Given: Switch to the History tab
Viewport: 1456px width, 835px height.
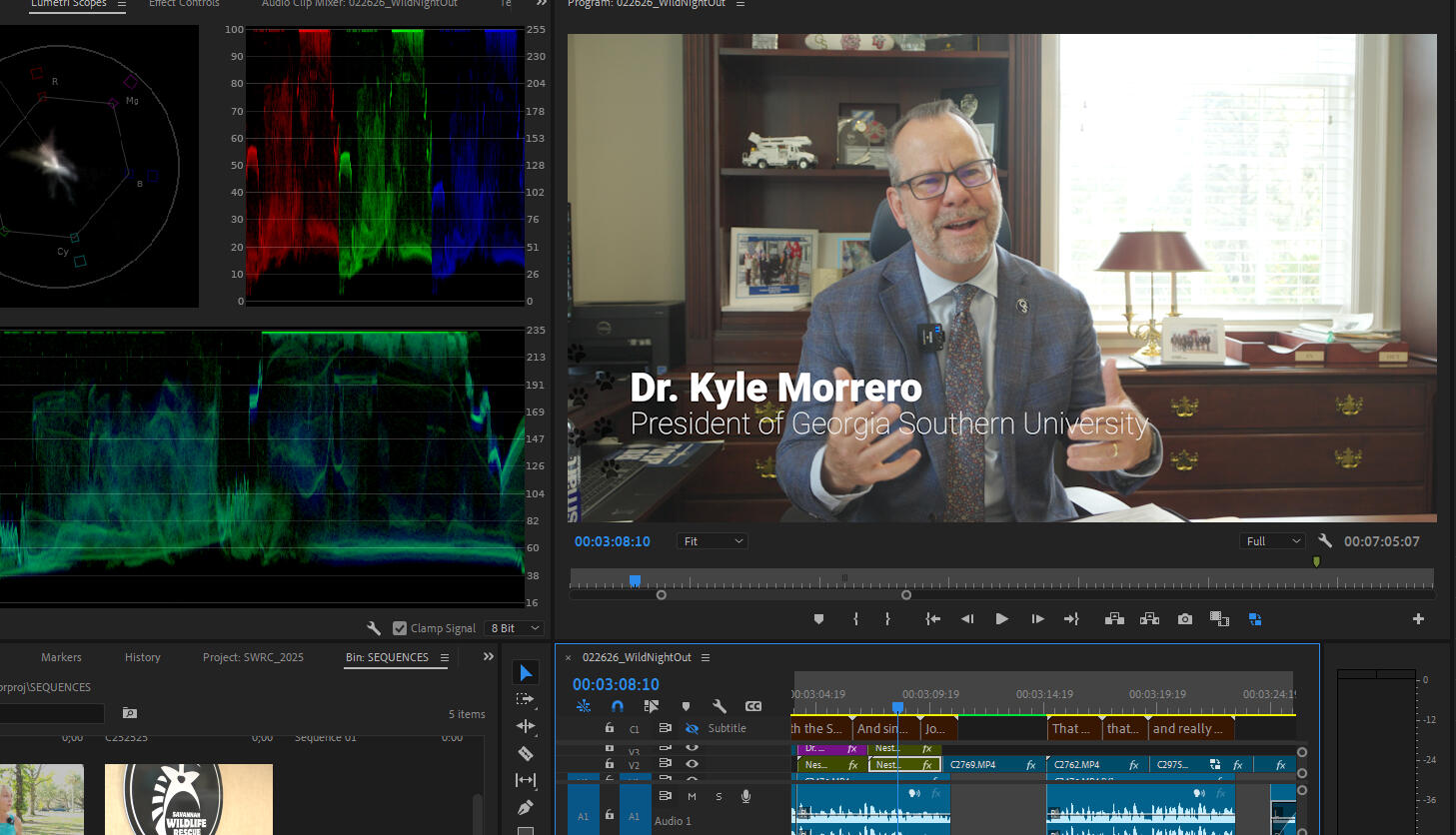Looking at the screenshot, I should [142, 657].
